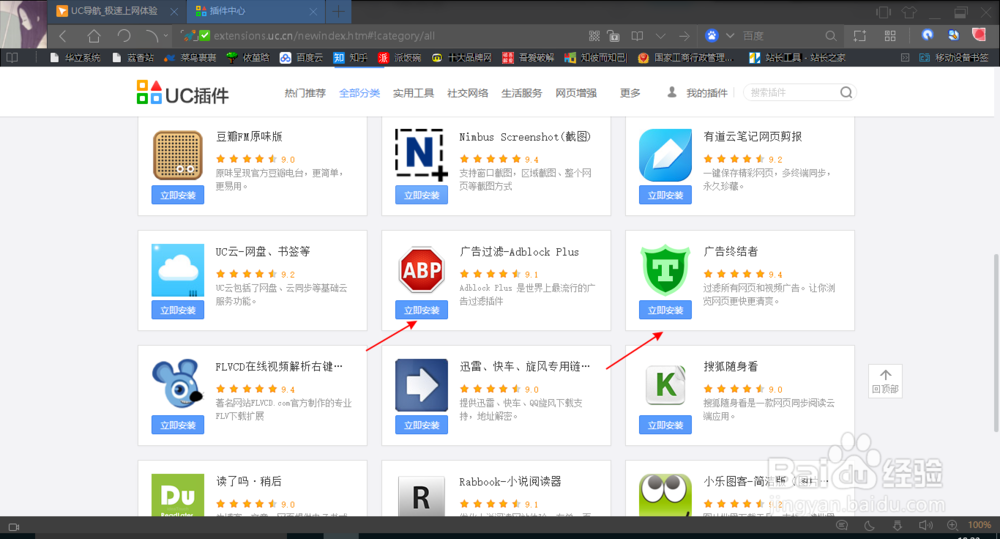Switch to the 插件中心 tab
The image size is (1000, 539).
tap(255, 11)
